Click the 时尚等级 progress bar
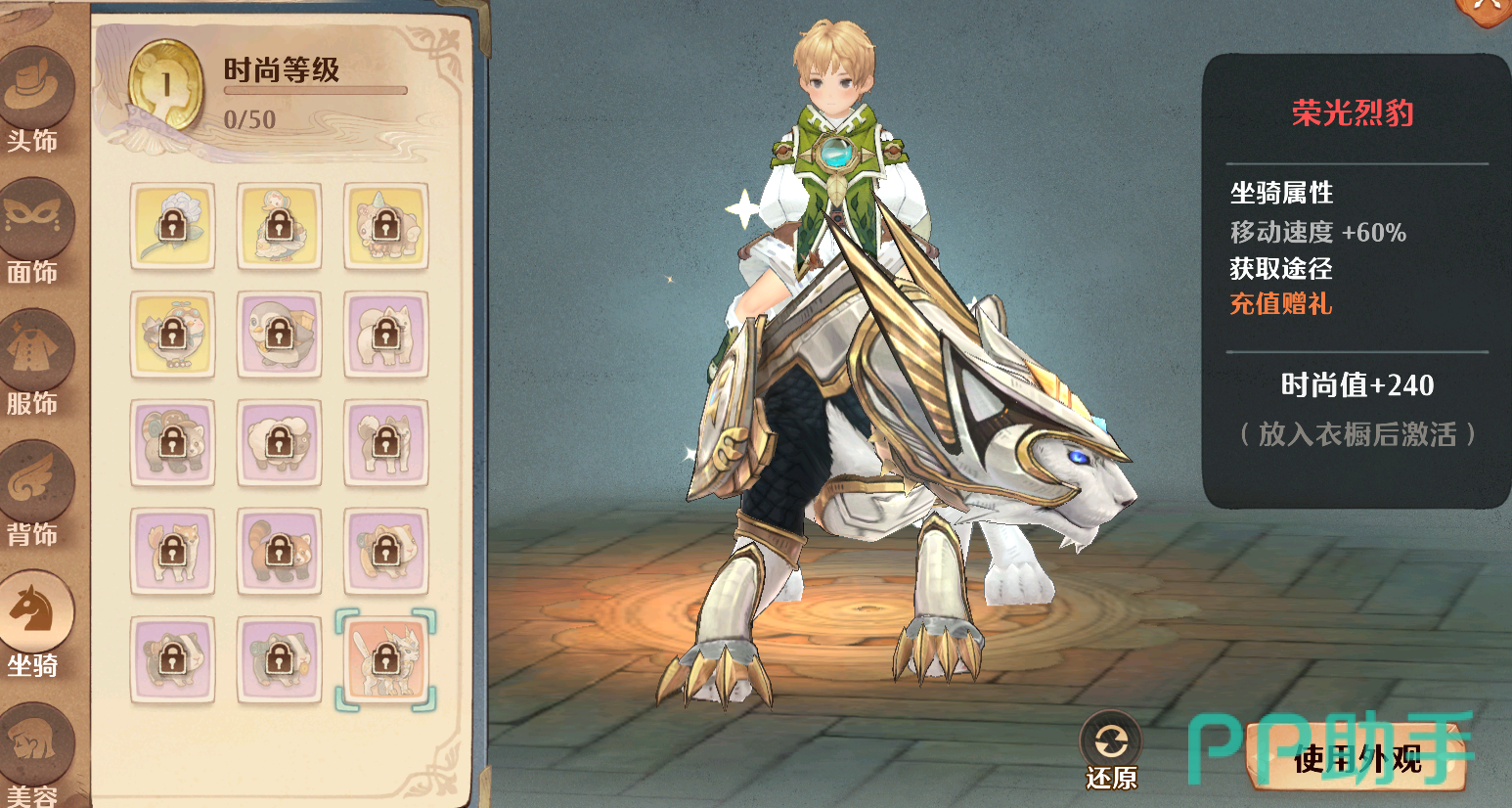 pos(316,91)
